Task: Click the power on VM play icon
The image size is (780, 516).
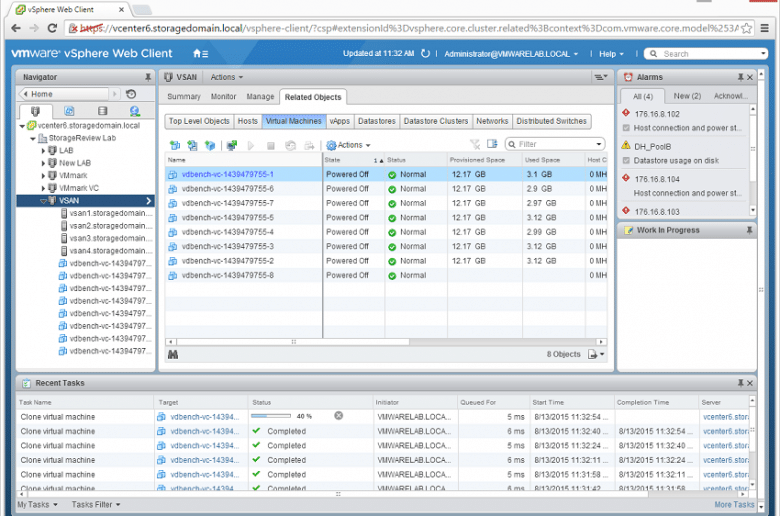Action: point(251,145)
